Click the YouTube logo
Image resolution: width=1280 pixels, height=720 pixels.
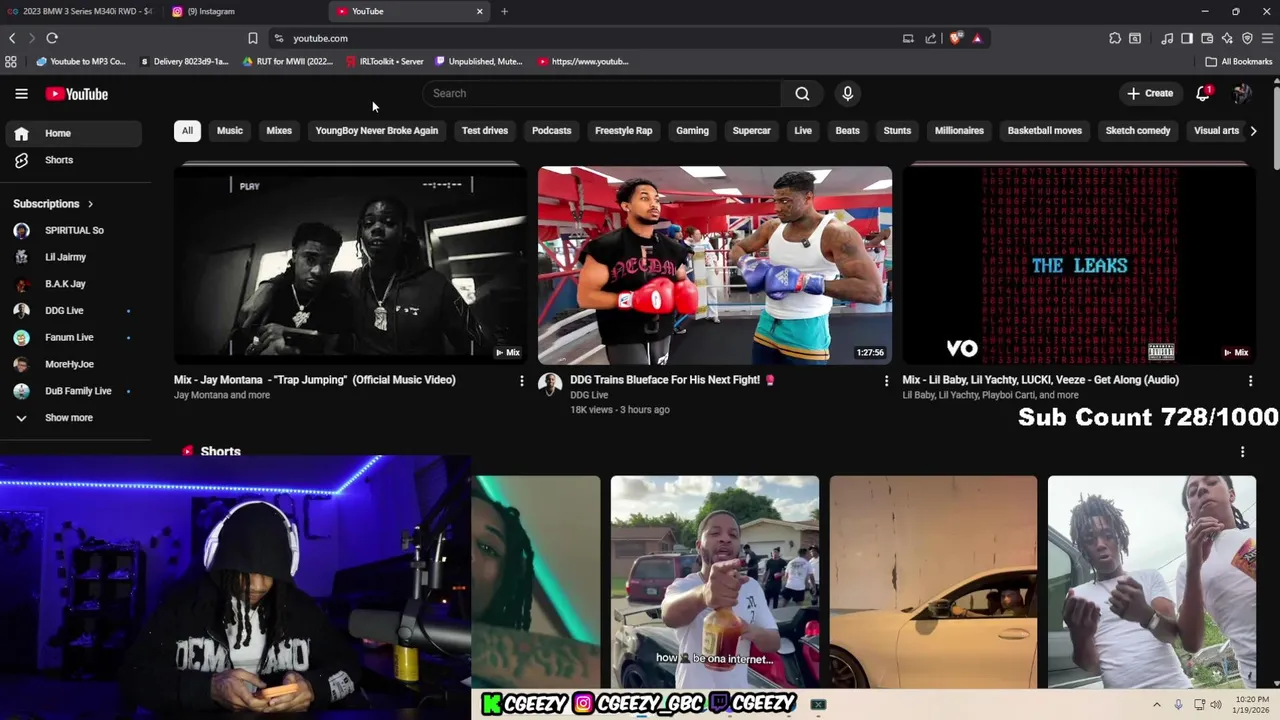coord(76,94)
